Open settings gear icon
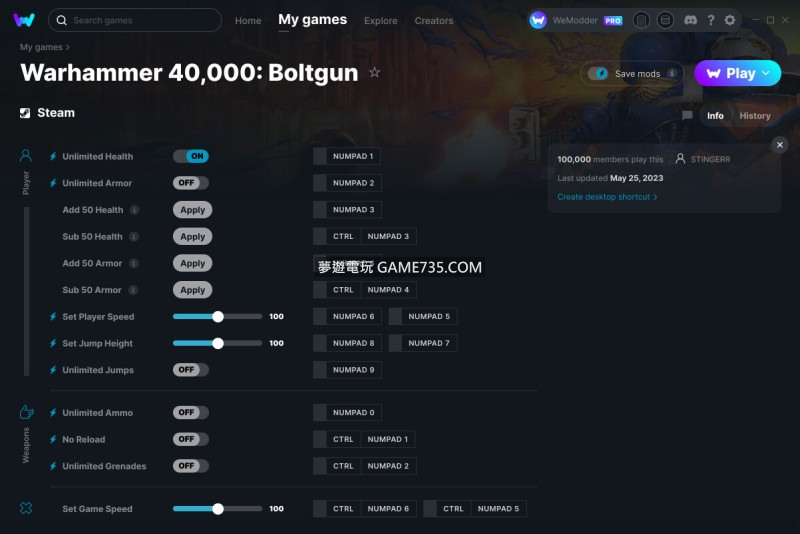 coord(730,20)
